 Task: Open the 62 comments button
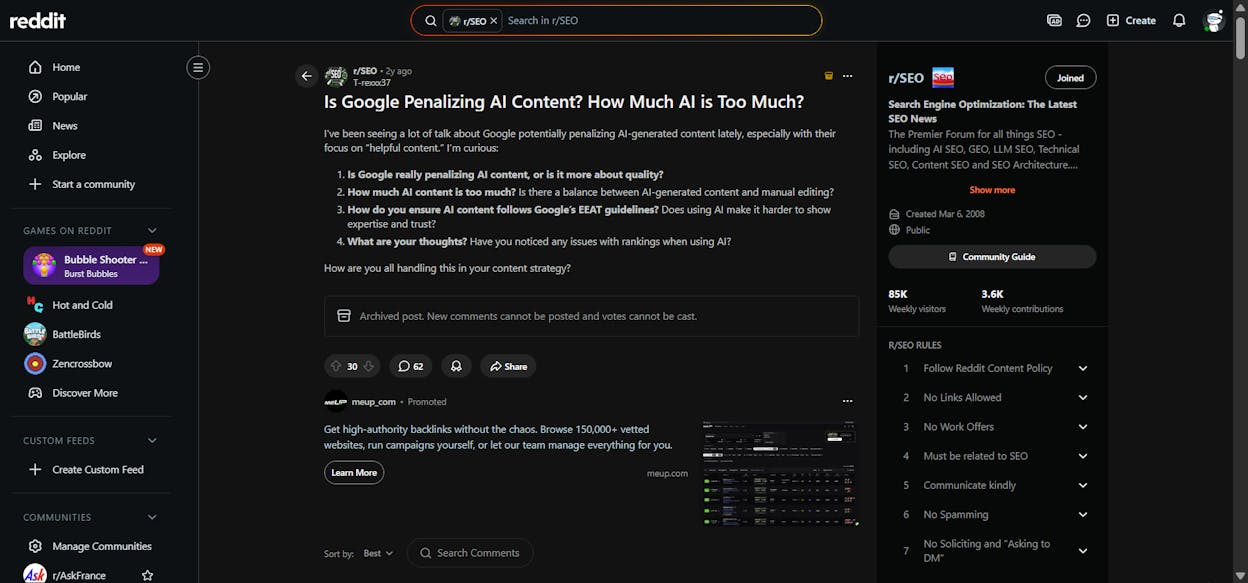pyautogui.click(x=410, y=366)
